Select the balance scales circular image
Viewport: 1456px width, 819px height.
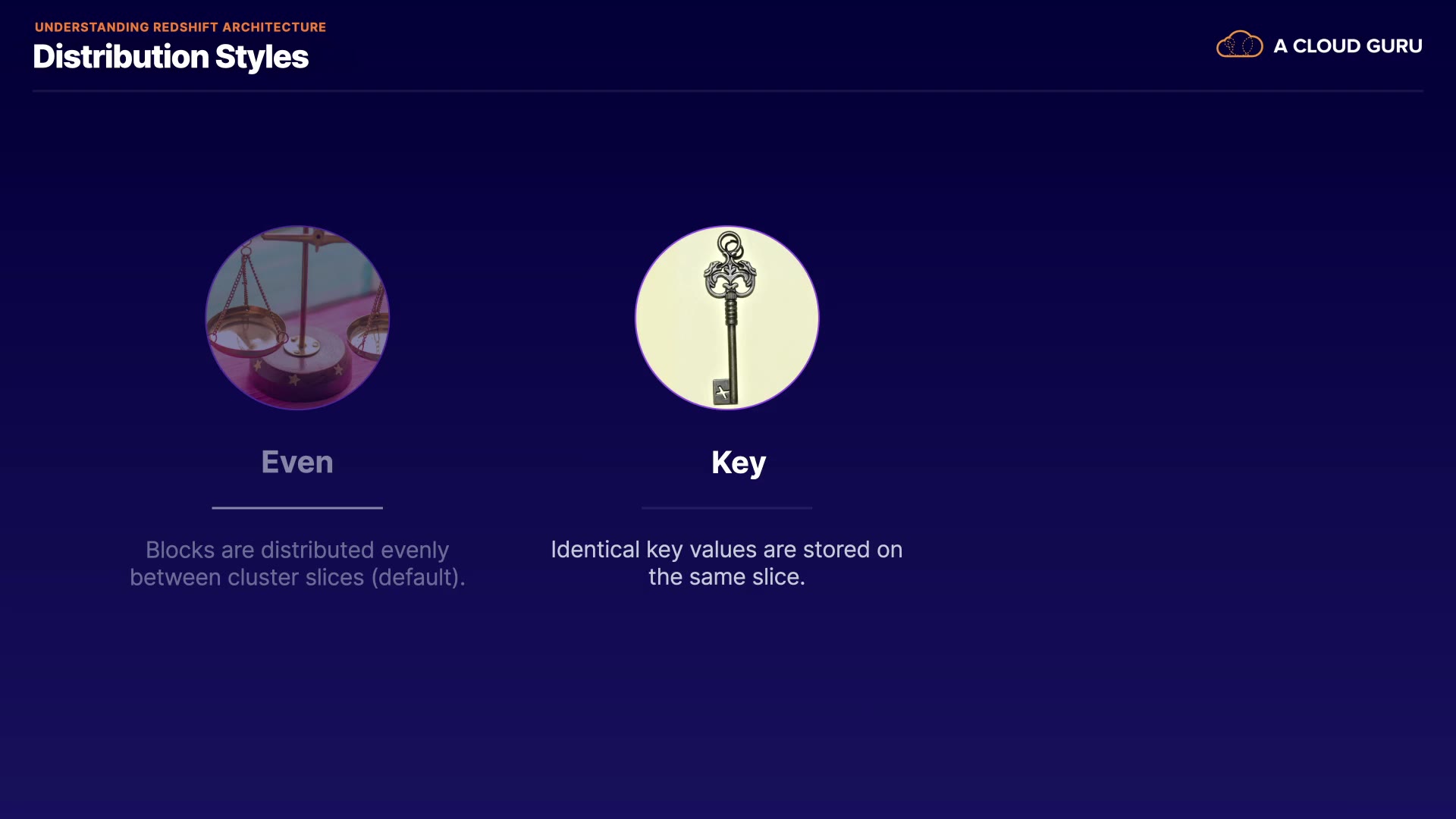point(297,318)
